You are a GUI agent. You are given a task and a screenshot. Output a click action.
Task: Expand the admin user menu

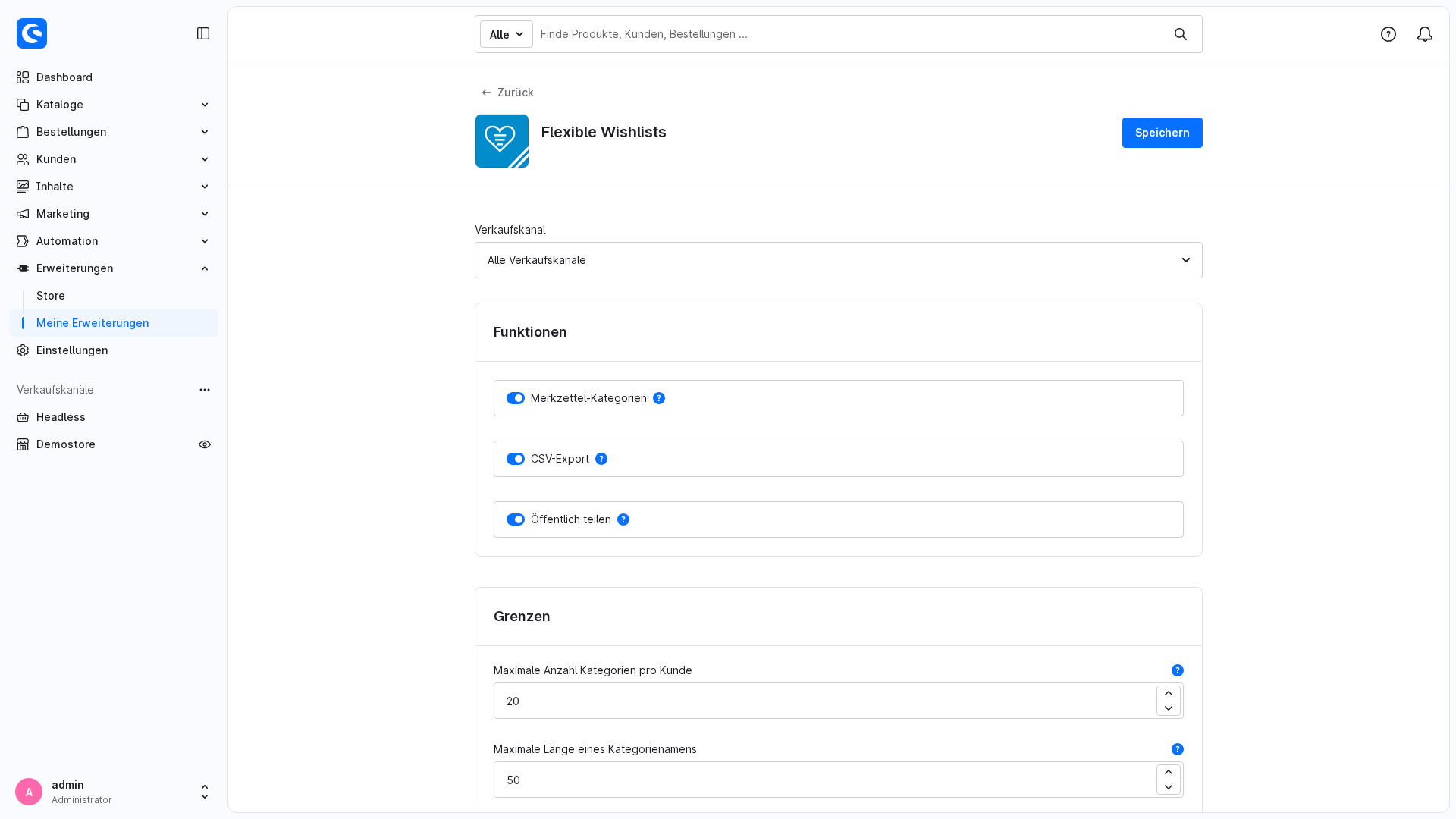point(205,792)
